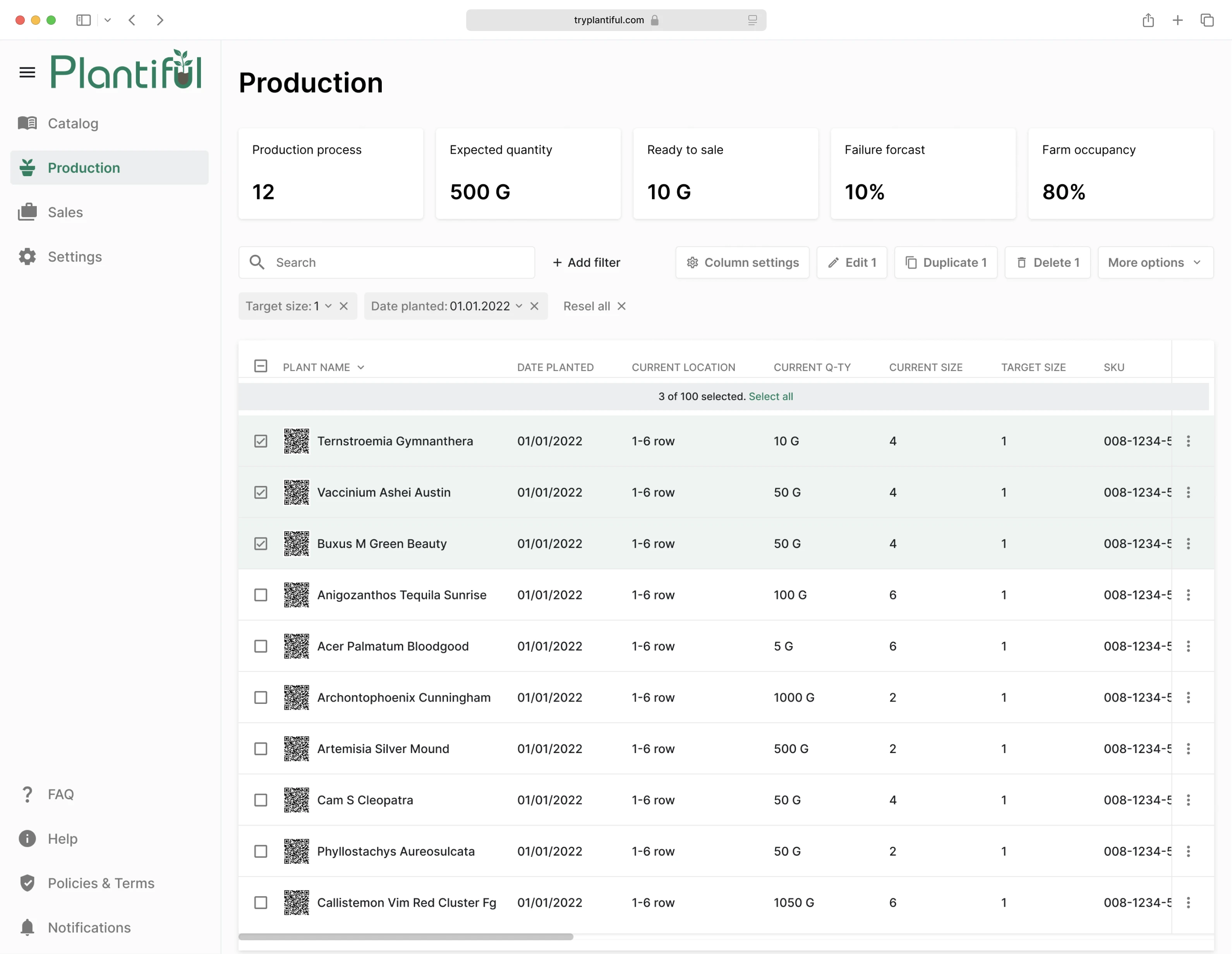The image size is (1232, 954).
Task: Check the Acer Palmatum Bloodgood checkbox
Action: (x=261, y=646)
